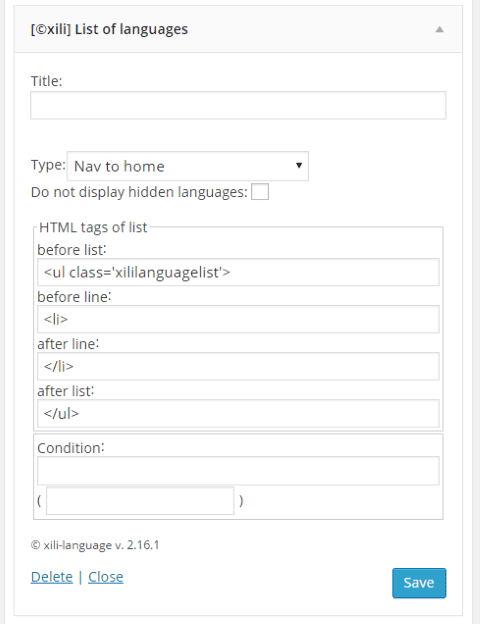Collapse the List of languages widget arrow
Screen dimensions: 480x624
click(439, 29)
